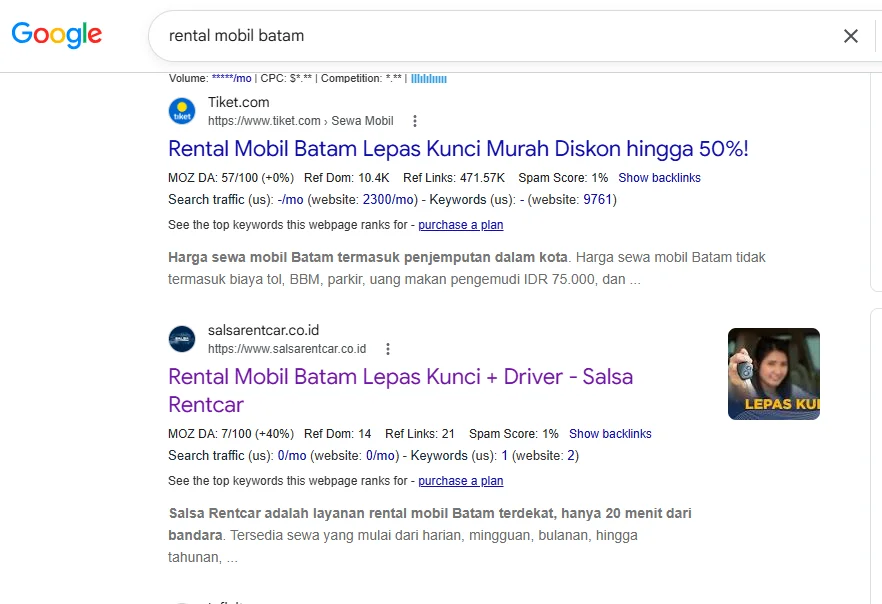Viewport: 882px width, 604px height.
Task: Click the -/mo search traffic for Tiket.com
Action: [x=290, y=200]
